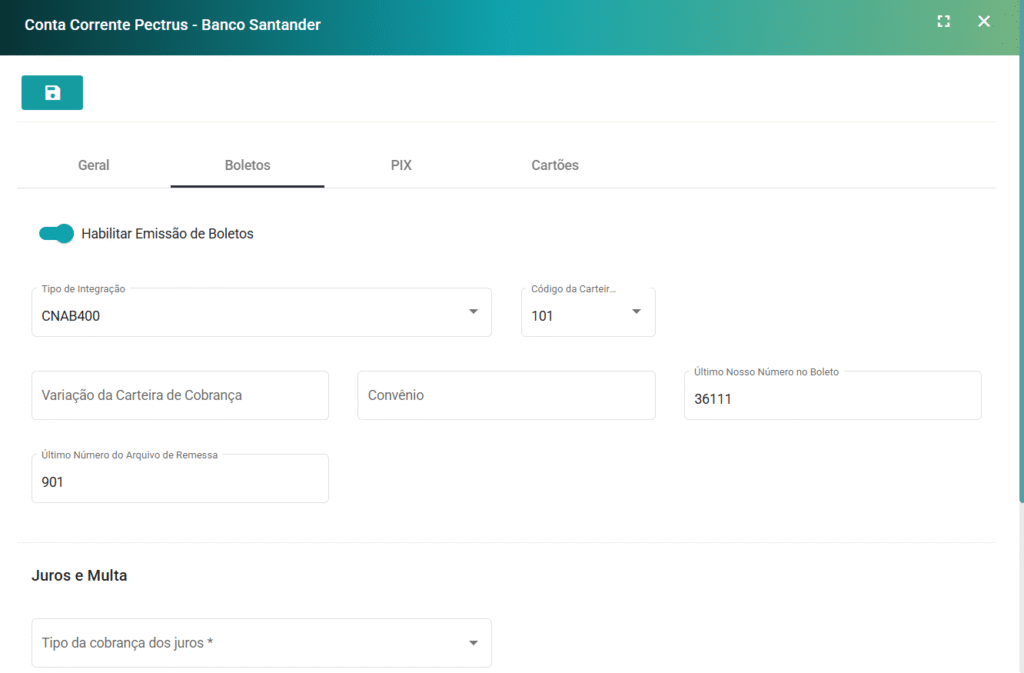Click into the Convênio input field
The image size is (1024, 673).
pos(506,395)
